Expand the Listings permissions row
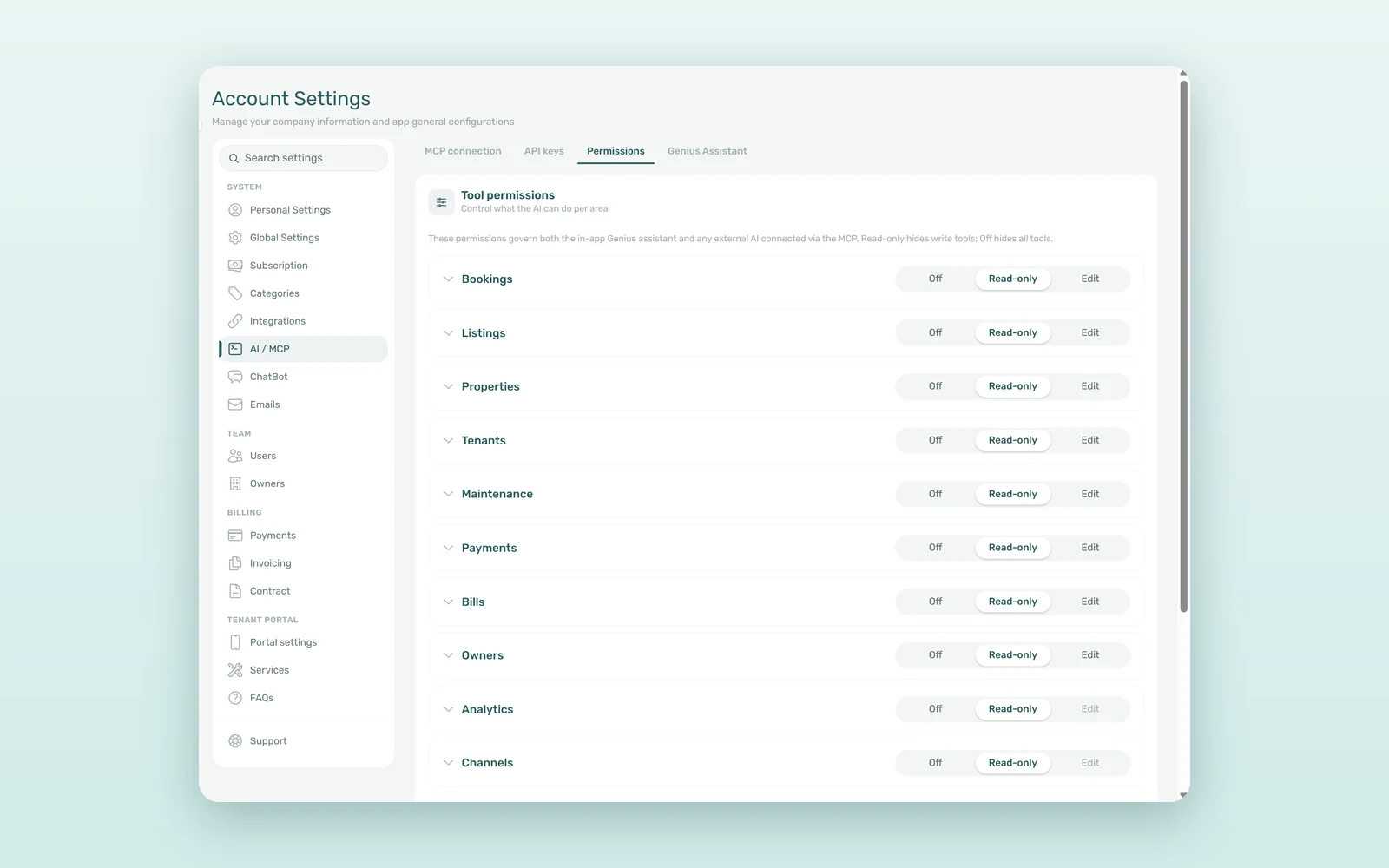The width and height of the screenshot is (1389, 868). click(448, 333)
